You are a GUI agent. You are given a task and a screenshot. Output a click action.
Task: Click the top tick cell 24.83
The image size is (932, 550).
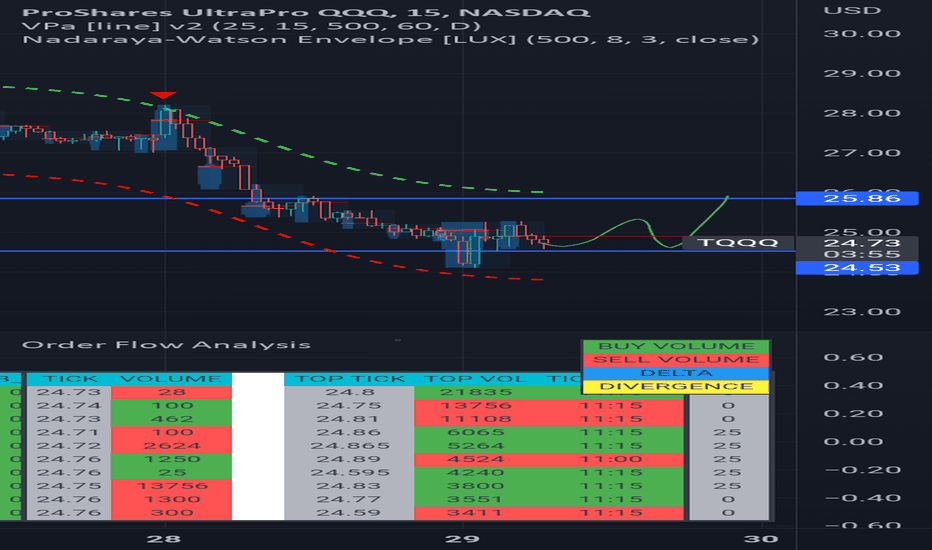[x=350, y=486]
